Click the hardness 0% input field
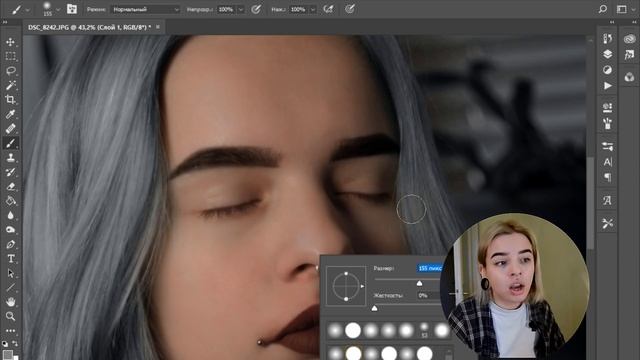Image resolution: width=640 pixels, height=360 pixels. [429, 295]
